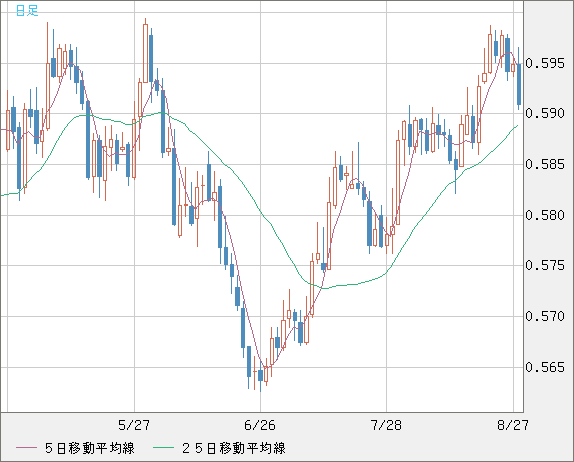Click the 0.565 price axis label

(545, 367)
